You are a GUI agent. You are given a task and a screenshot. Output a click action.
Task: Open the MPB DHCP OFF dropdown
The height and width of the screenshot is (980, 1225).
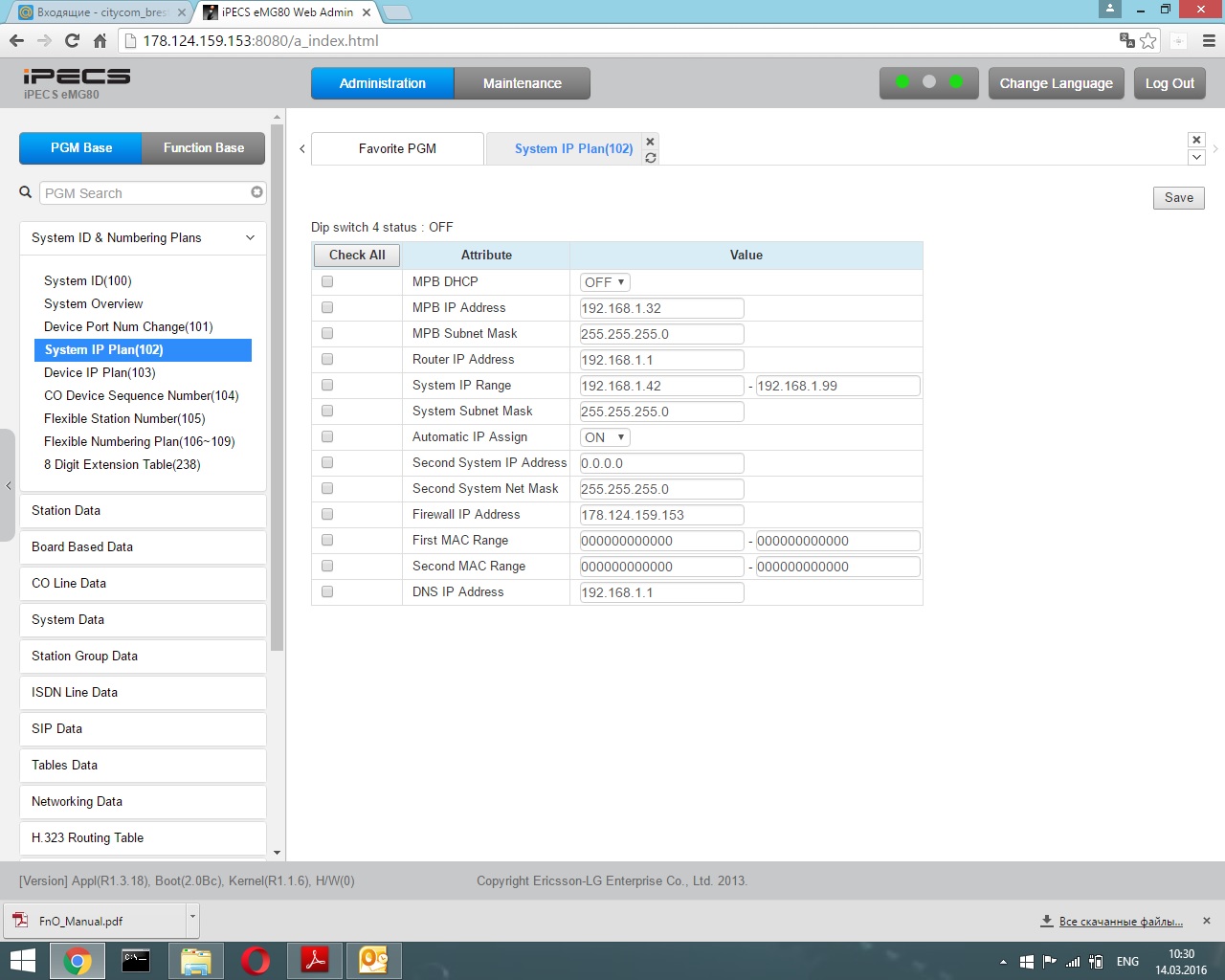tap(605, 282)
